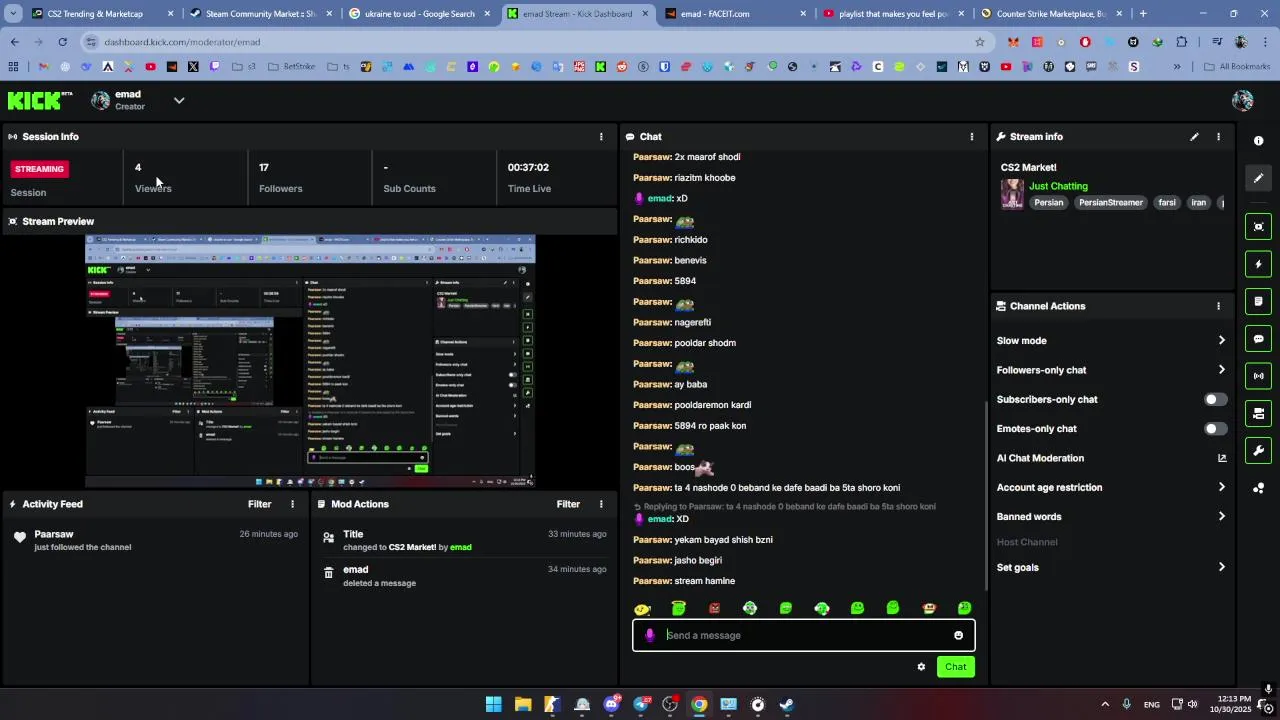Bookmark this page with star icon
This screenshot has height=720, width=1280.
click(x=980, y=42)
